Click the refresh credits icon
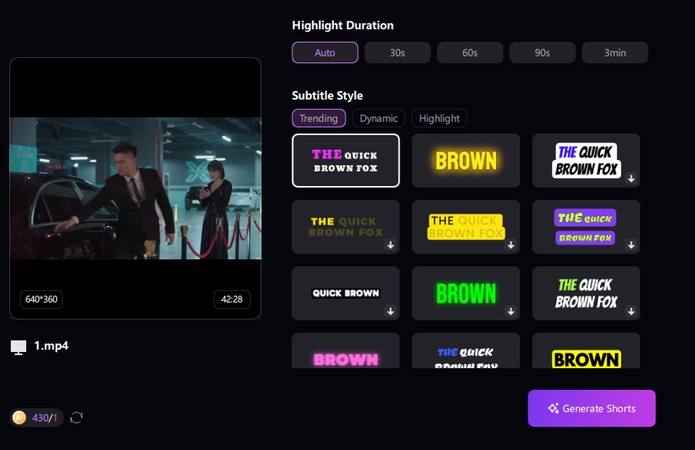Image resolution: width=695 pixels, height=450 pixels. pos(76,417)
